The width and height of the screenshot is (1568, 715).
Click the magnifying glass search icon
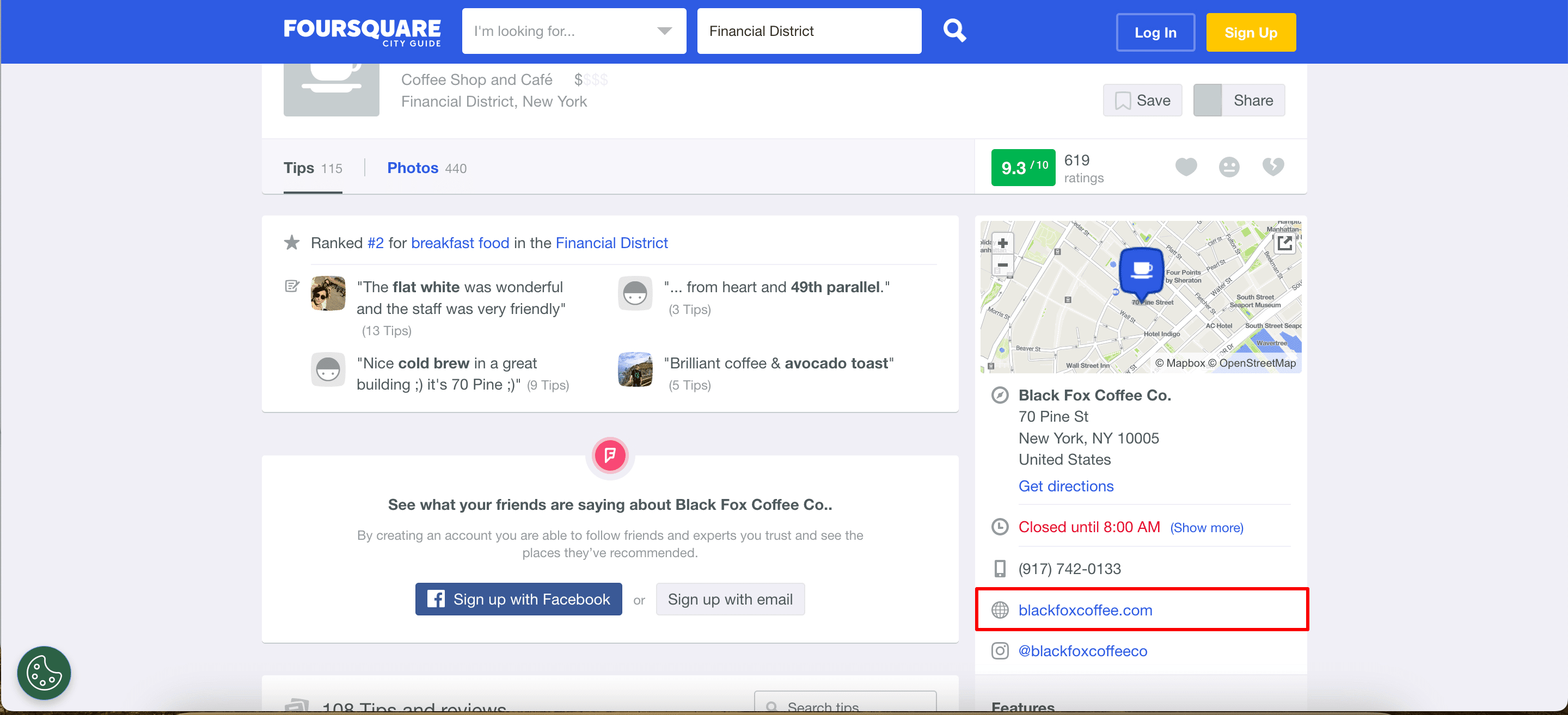[954, 30]
